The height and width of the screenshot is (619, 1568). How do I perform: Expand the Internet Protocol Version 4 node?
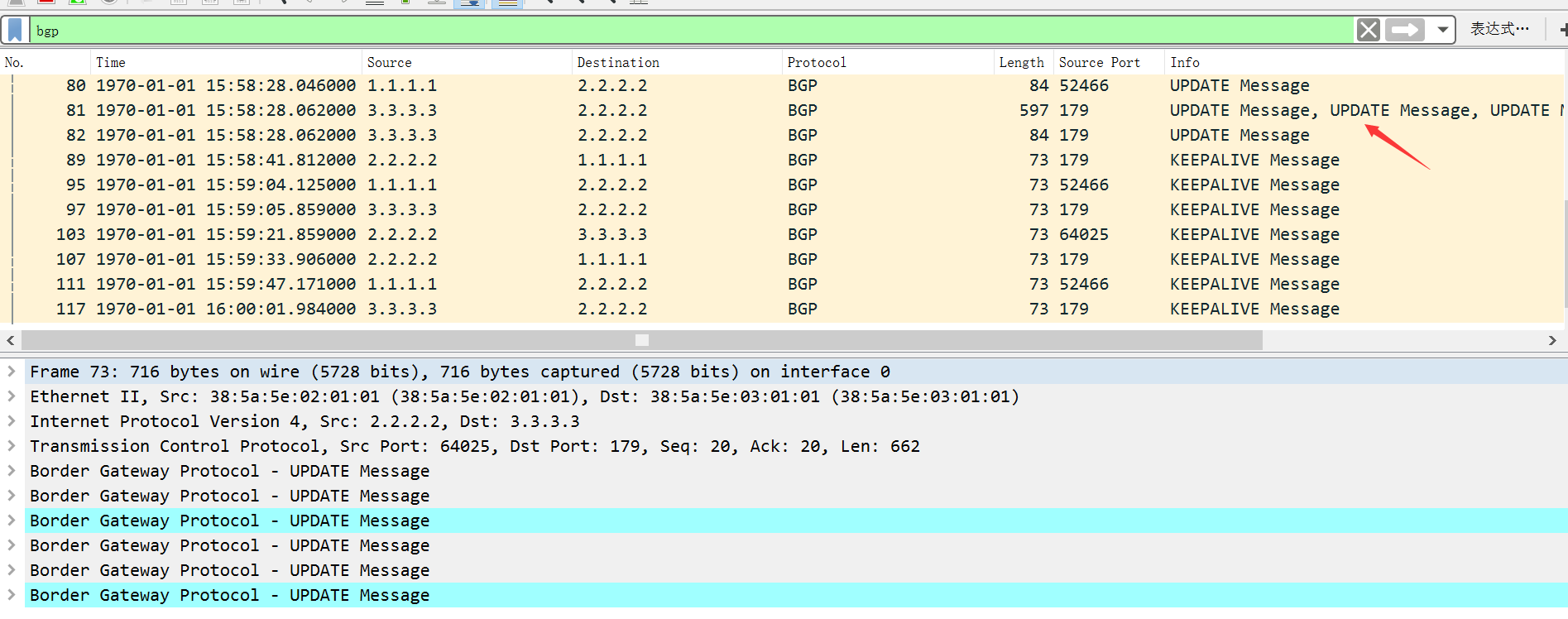pos(12,421)
